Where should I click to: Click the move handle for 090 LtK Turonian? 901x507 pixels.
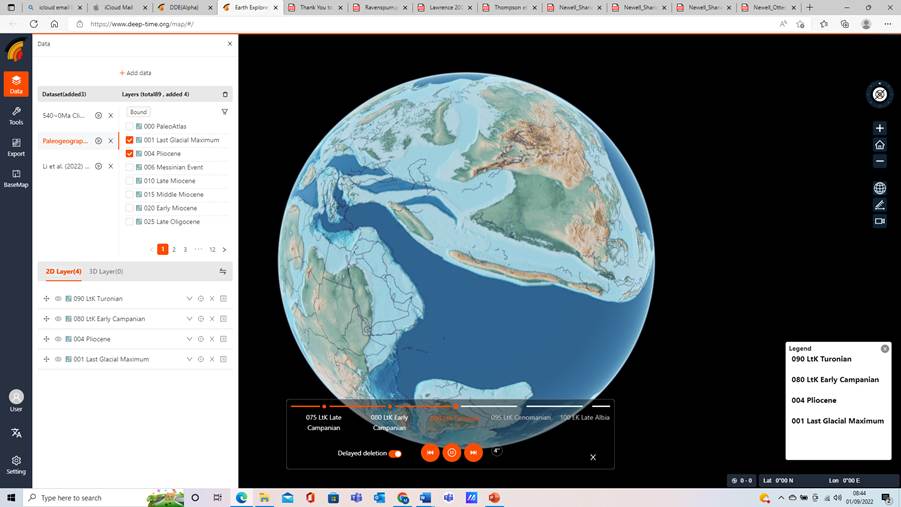pyautogui.click(x=47, y=299)
